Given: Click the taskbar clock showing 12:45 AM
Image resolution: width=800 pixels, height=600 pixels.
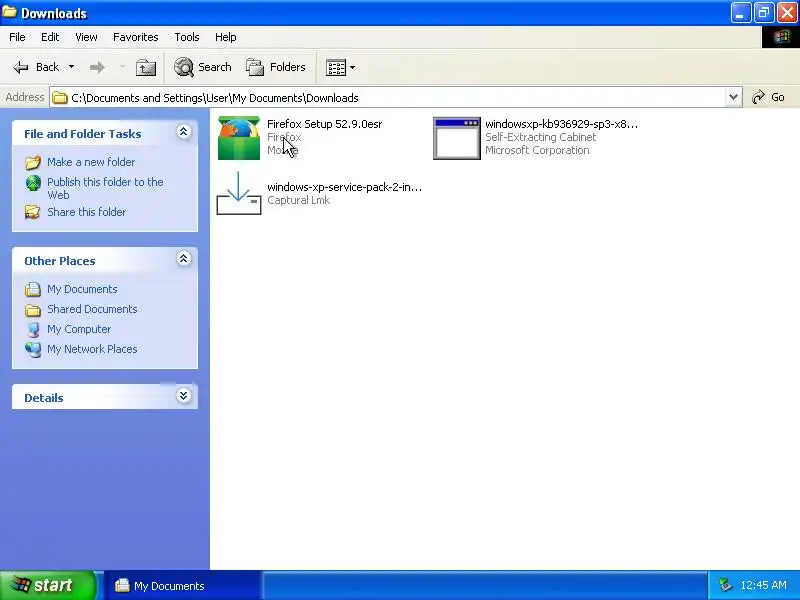Looking at the screenshot, I should (763, 585).
